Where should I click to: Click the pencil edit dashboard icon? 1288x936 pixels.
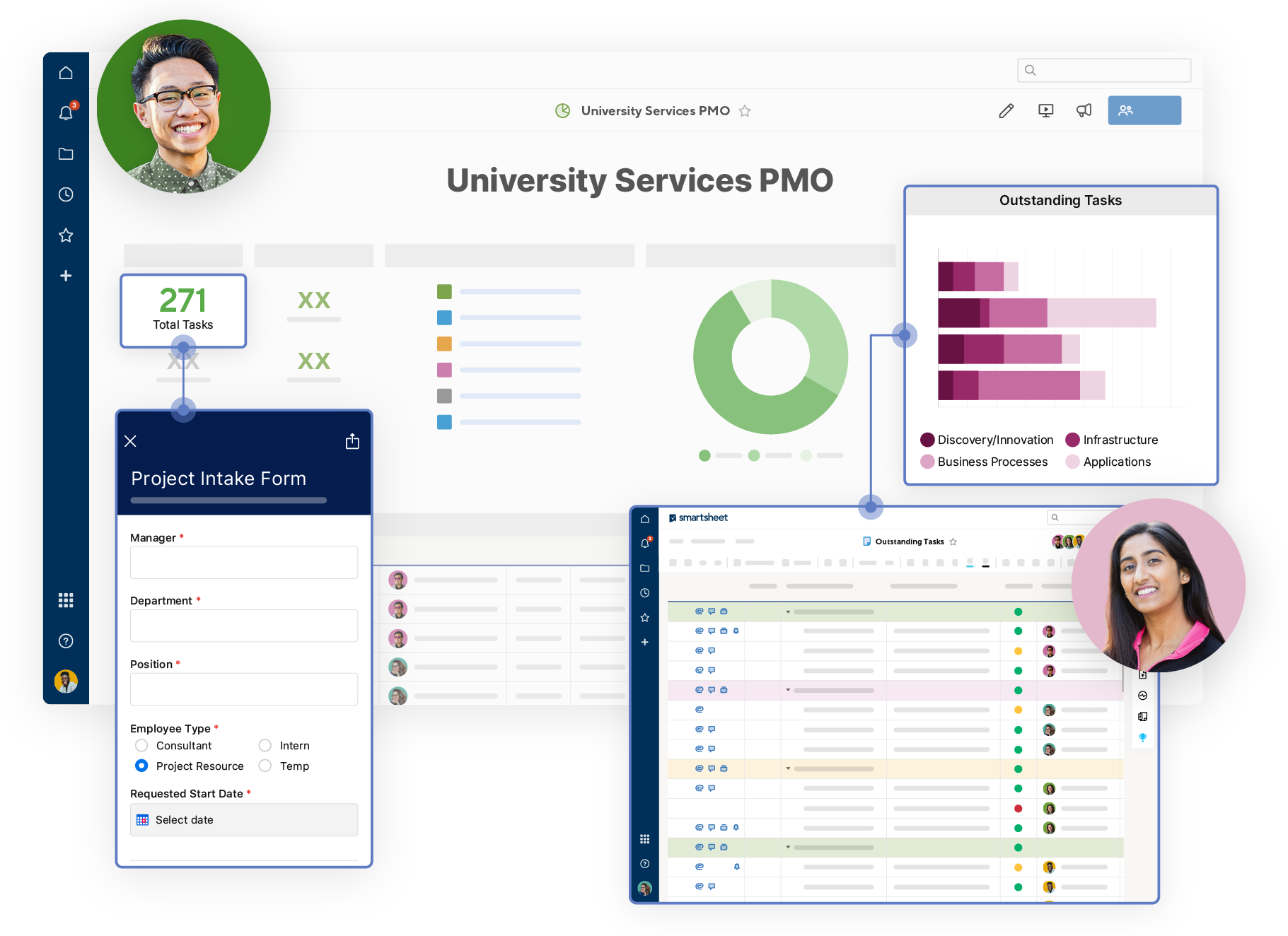(1006, 111)
